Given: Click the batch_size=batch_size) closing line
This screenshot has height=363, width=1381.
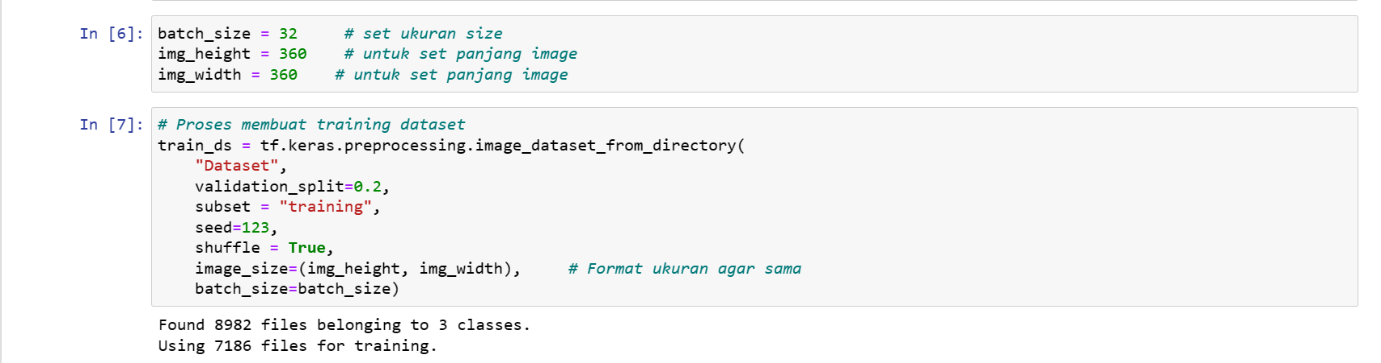Looking at the screenshot, I should [x=298, y=289].
